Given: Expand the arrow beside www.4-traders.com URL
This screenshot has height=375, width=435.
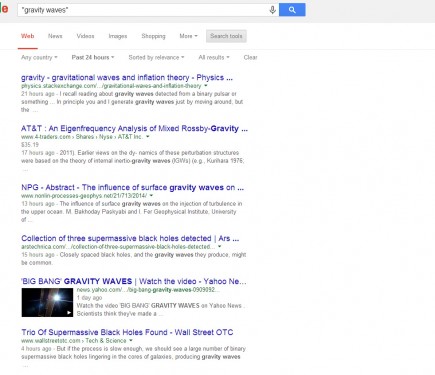Looking at the screenshot, I should click(148, 137).
